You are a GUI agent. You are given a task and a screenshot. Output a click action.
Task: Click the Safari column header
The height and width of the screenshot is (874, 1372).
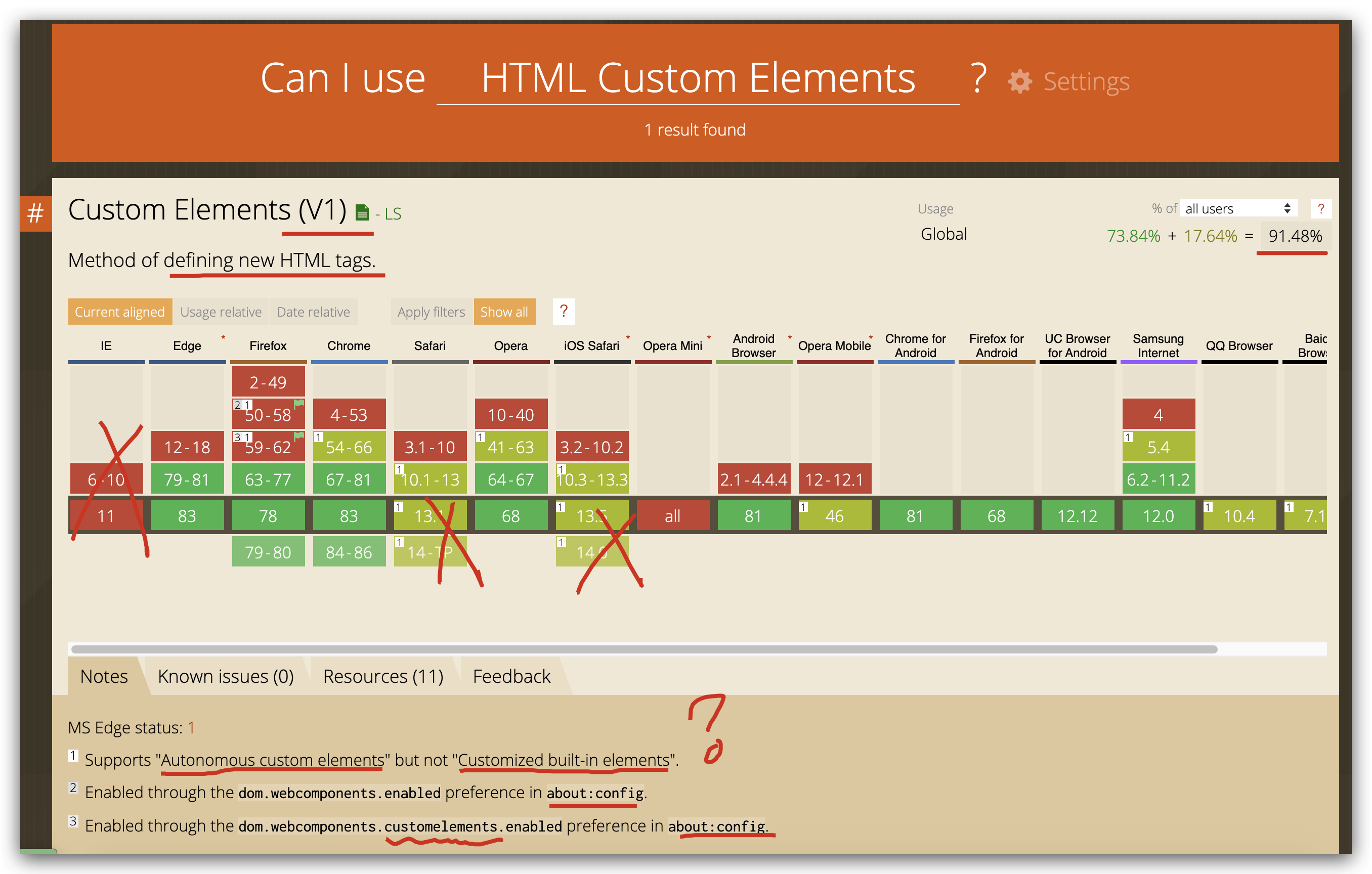pyautogui.click(x=430, y=345)
